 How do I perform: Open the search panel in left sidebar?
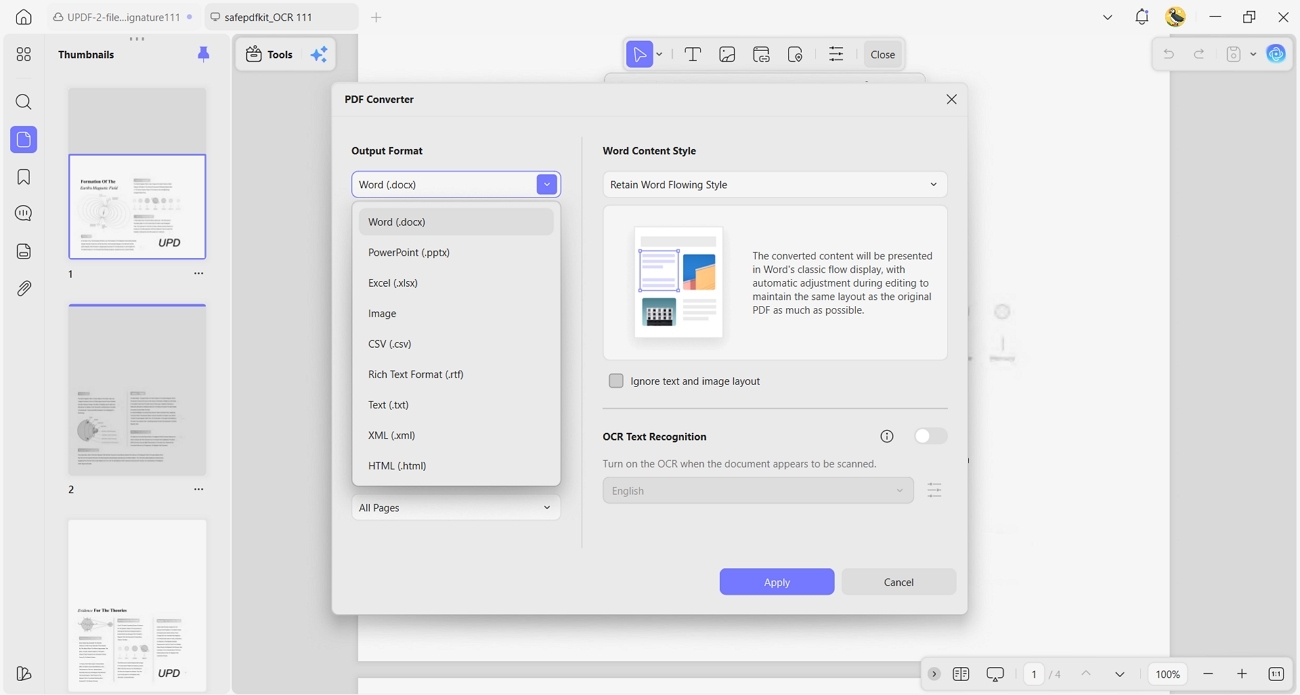click(x=24, y=102)
